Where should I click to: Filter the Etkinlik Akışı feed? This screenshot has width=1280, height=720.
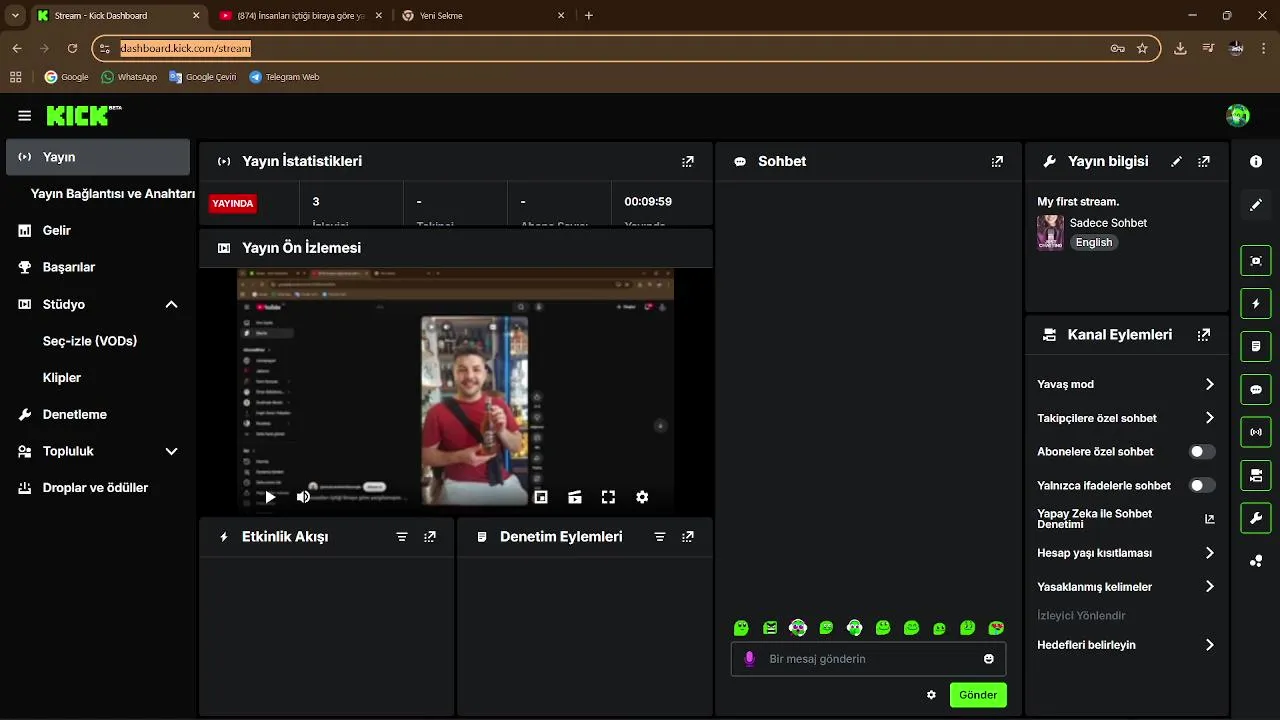[402, 537]
